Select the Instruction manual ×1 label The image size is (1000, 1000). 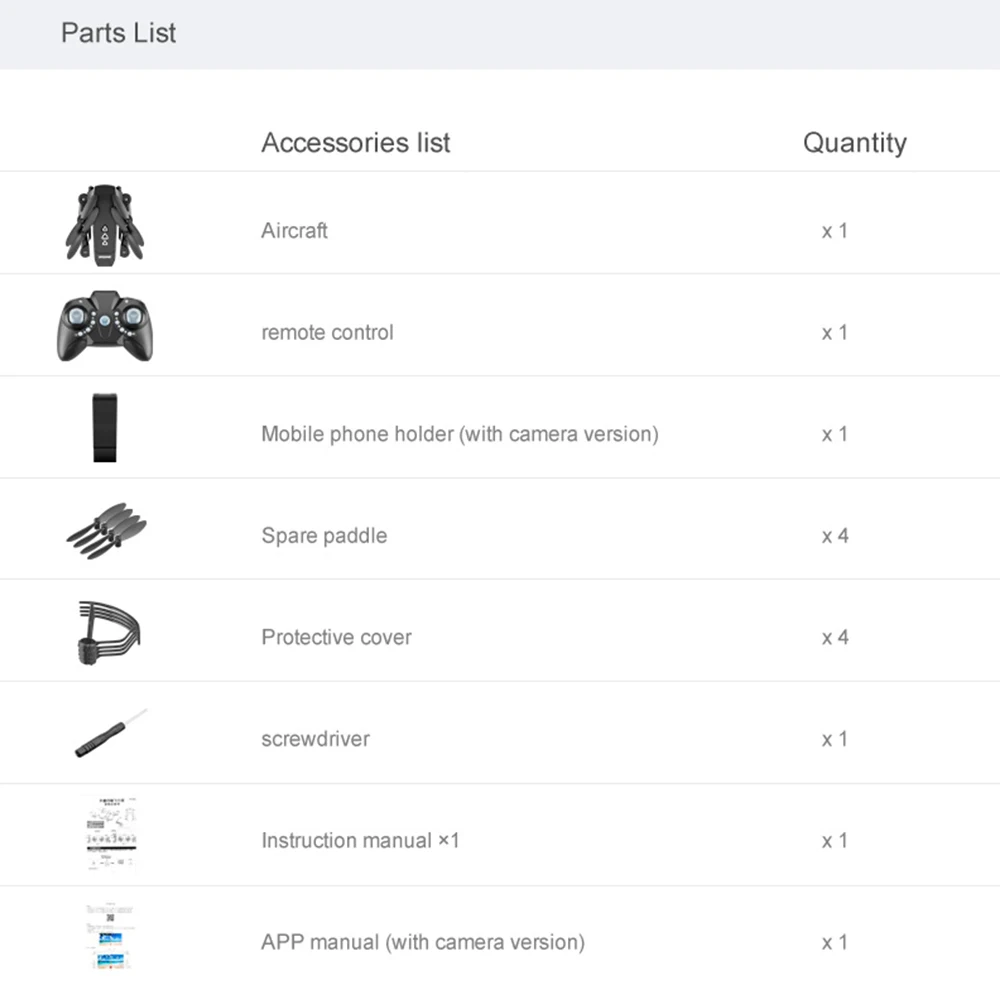(x=360, y=840)
